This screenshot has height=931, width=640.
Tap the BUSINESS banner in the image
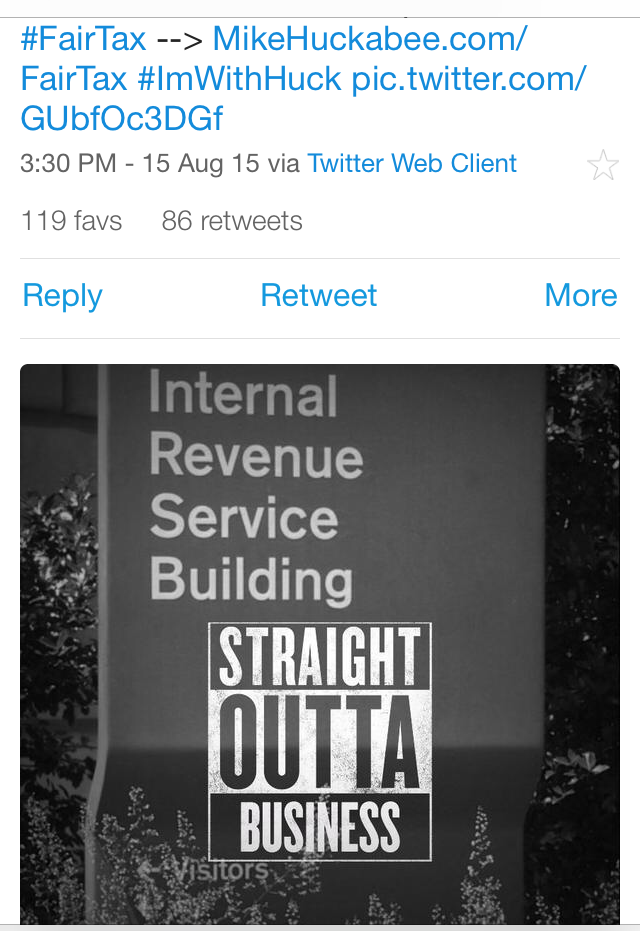click(x=320, y=828)
